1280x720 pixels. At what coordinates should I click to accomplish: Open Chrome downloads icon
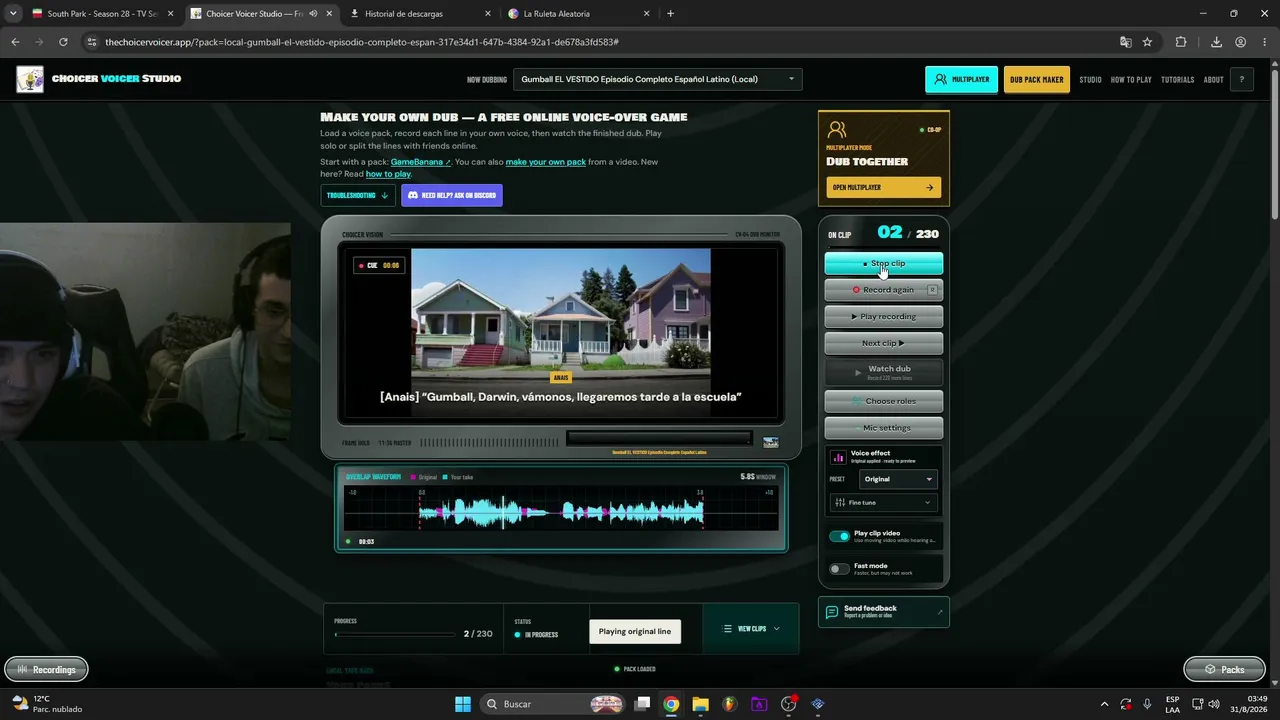[x=1216, y=42]
